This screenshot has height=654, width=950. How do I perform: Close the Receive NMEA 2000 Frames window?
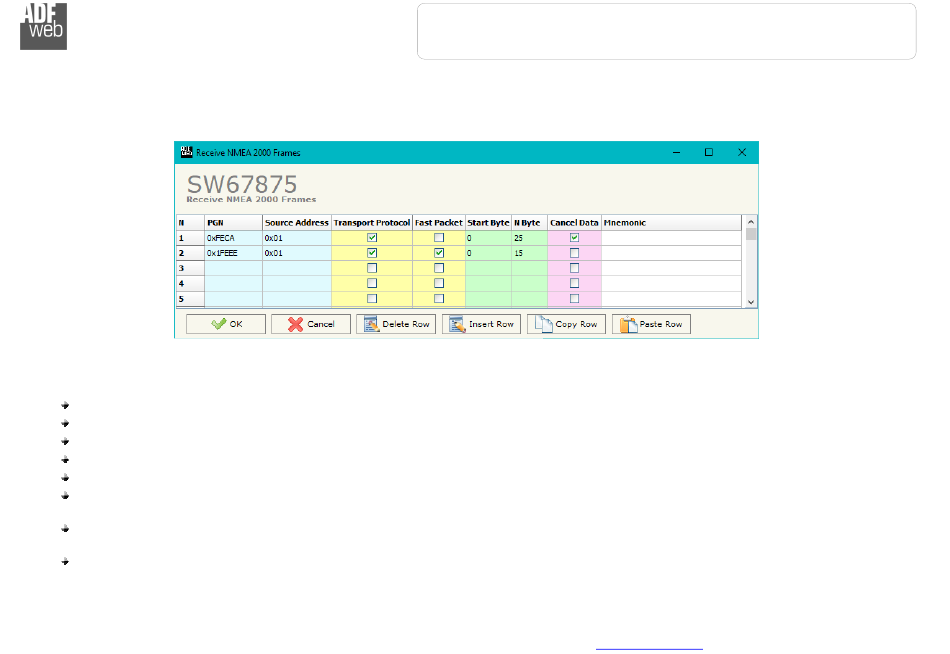point(742,152)
